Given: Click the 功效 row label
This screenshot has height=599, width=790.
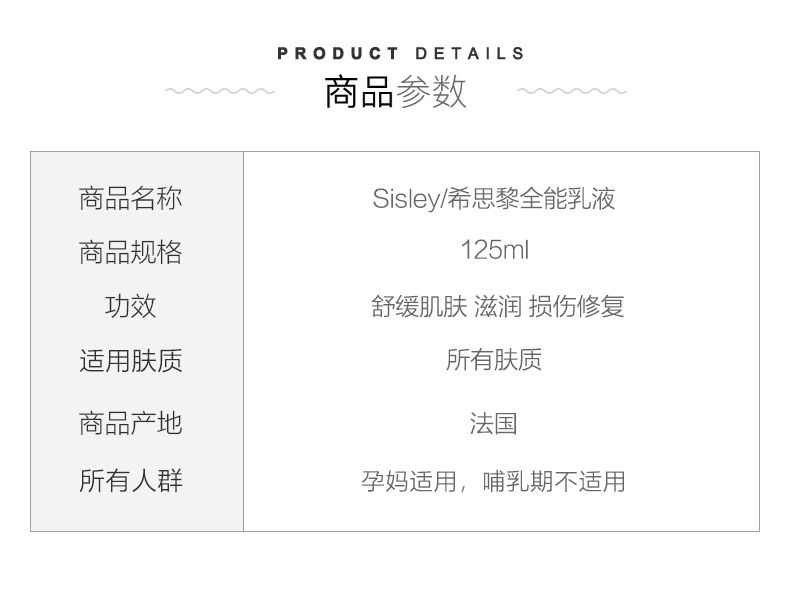Looking at the screenshot, I should coord(130,306).
